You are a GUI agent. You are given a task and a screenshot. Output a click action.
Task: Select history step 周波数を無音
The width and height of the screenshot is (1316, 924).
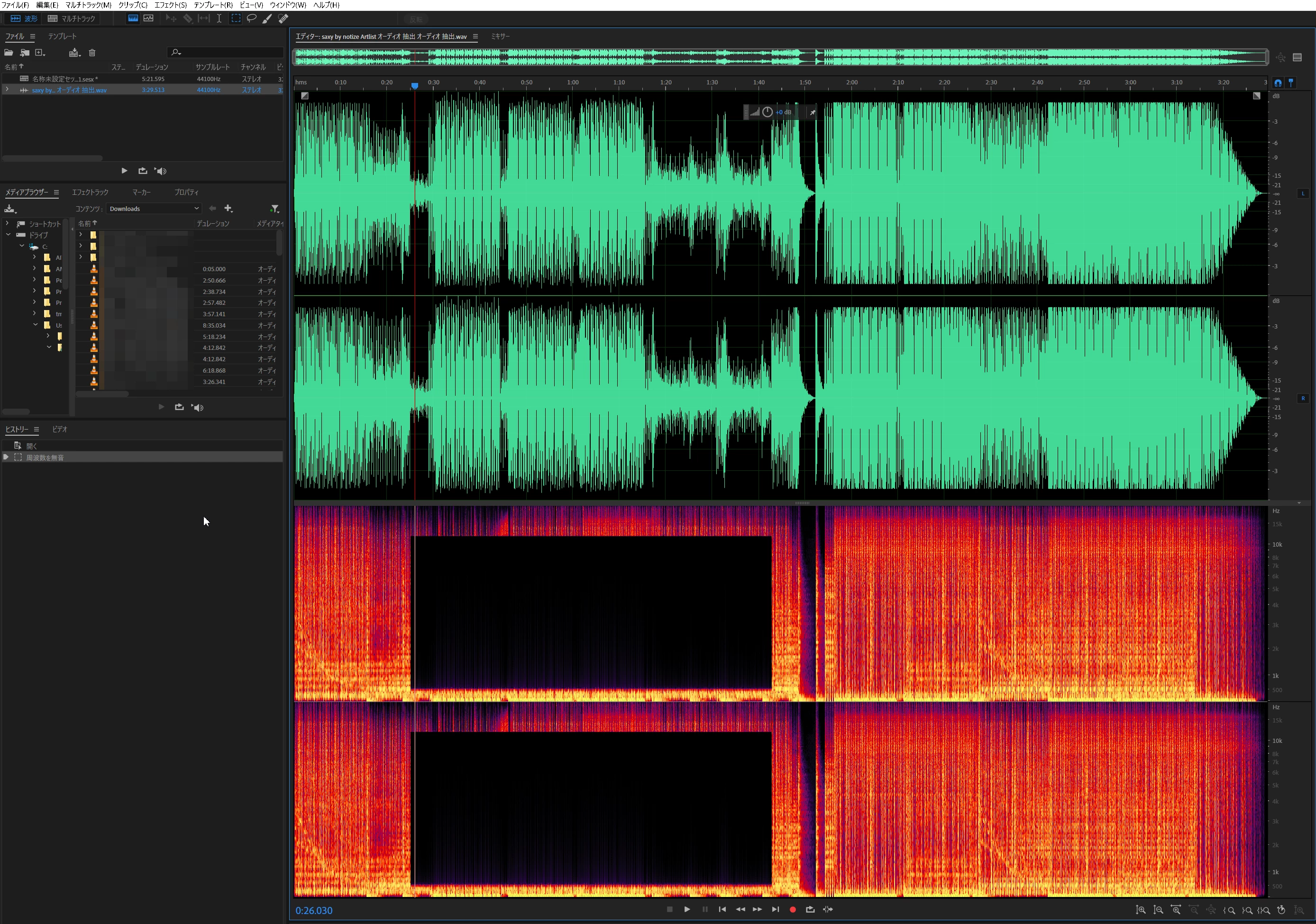click(x=46, y=457)
